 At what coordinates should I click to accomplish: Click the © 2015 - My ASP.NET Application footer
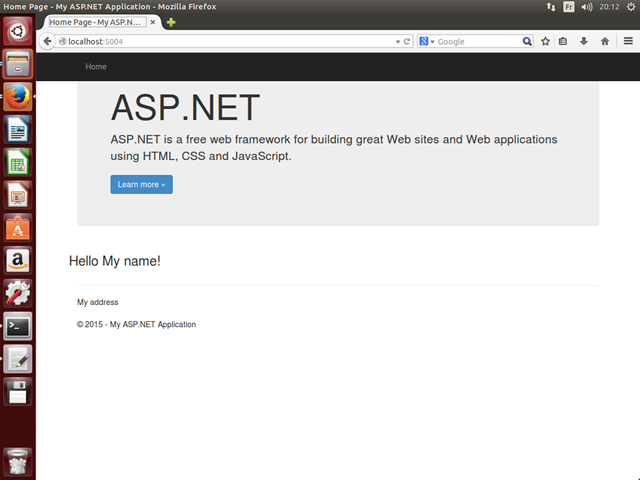click(136, 324)
